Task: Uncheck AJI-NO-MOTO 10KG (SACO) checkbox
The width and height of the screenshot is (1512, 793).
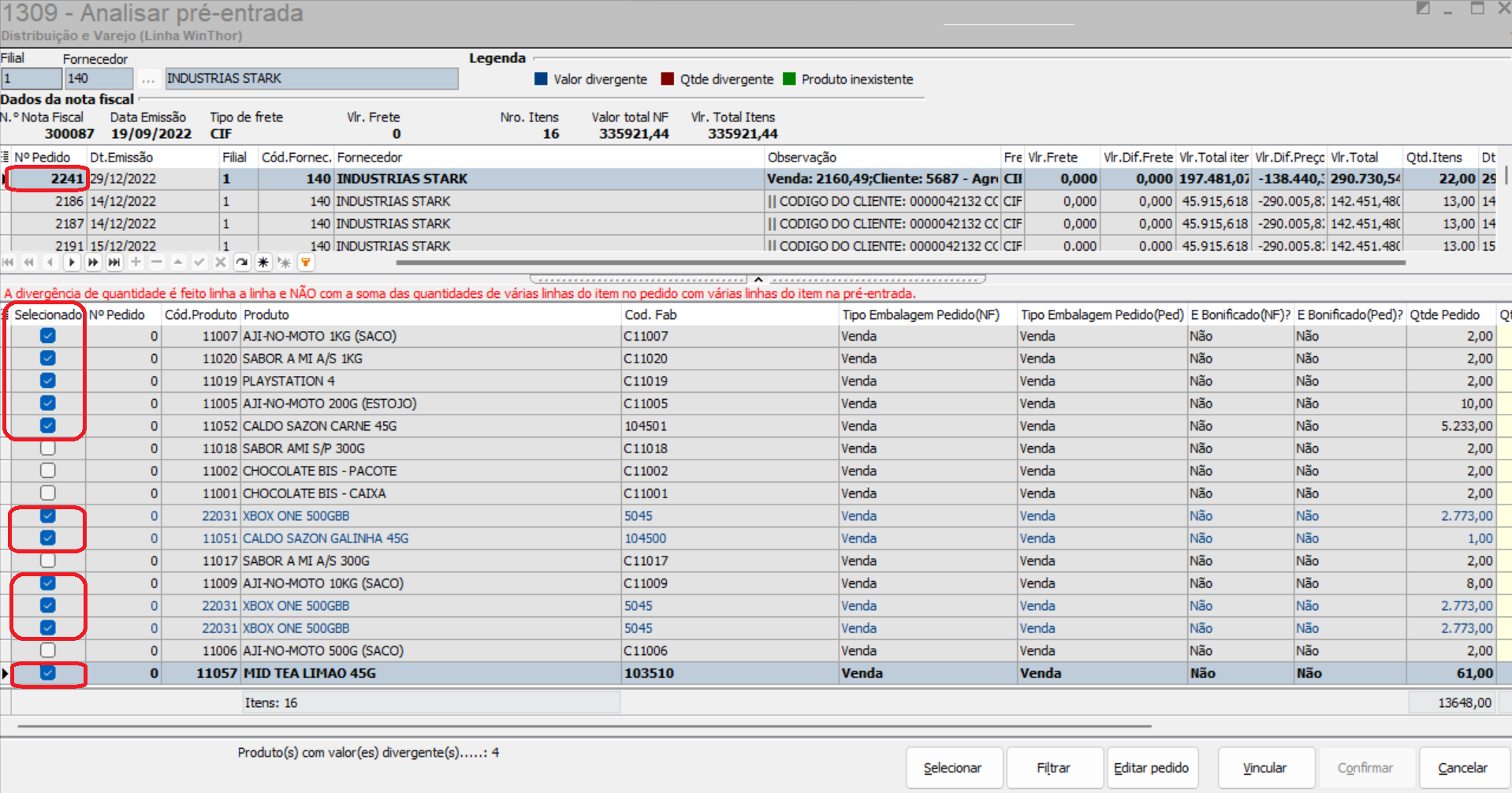Action: [x=48, y=583]
